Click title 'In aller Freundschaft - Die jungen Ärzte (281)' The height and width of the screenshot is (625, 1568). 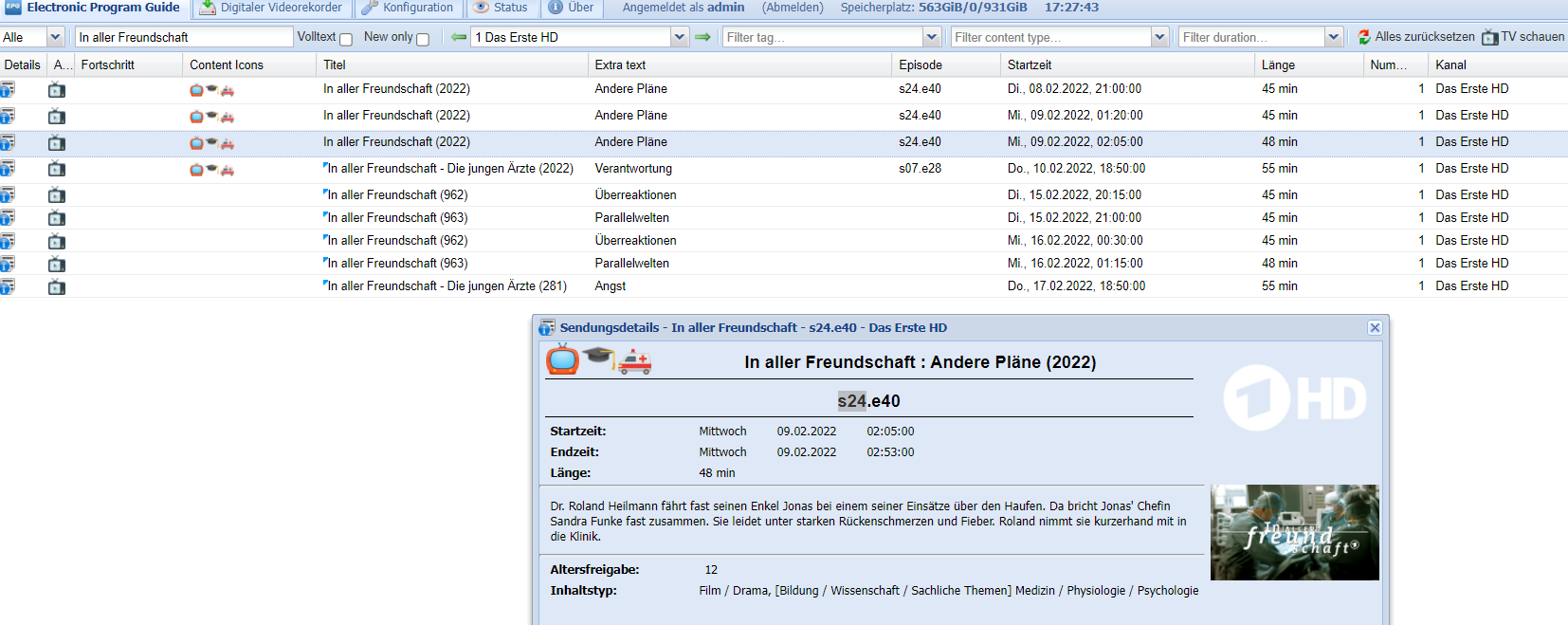[447, 286]
